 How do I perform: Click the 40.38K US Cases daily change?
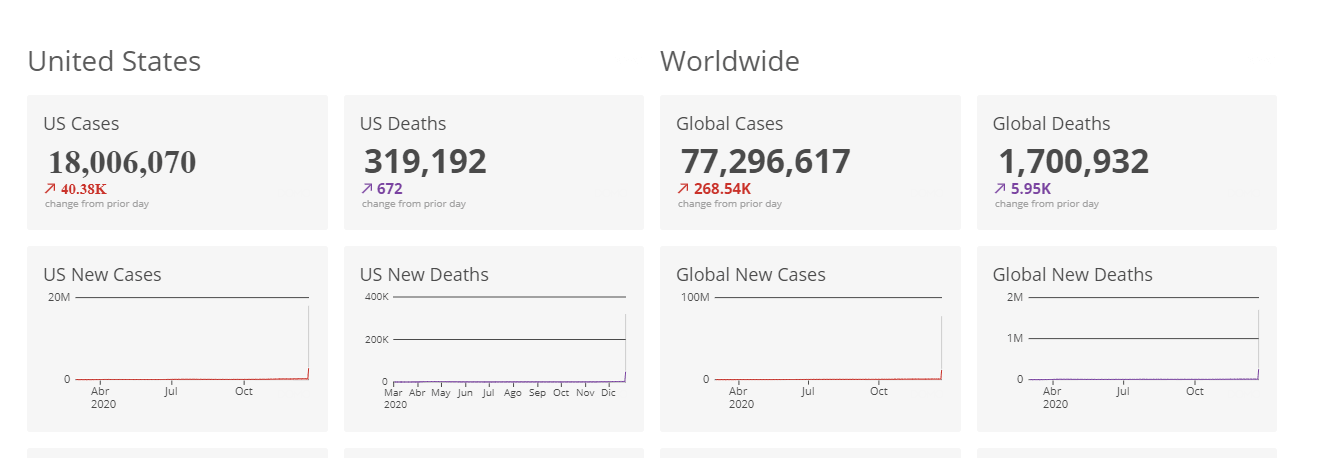pyautogui.click(x=84, y=188)
